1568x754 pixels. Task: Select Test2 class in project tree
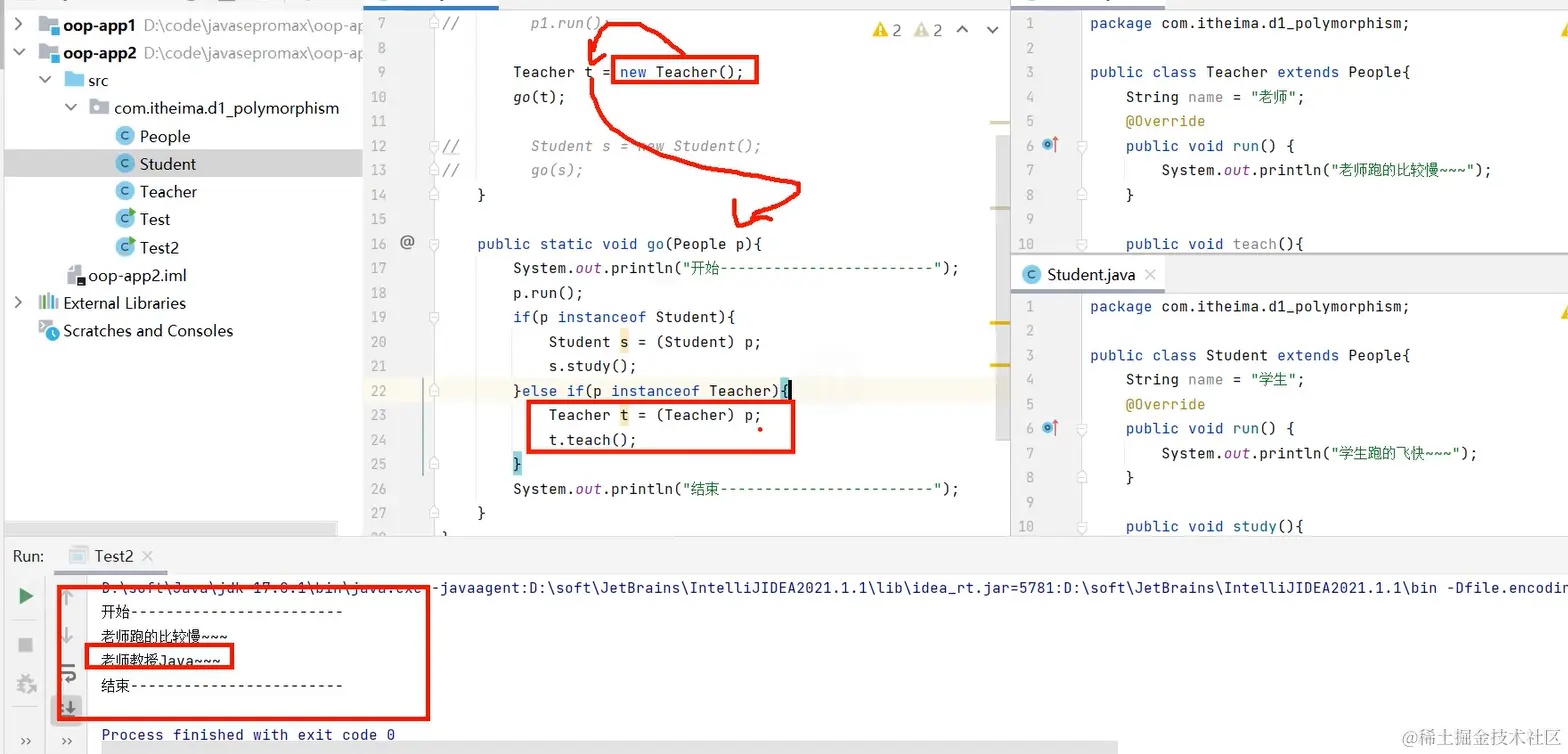coord(159,247)
